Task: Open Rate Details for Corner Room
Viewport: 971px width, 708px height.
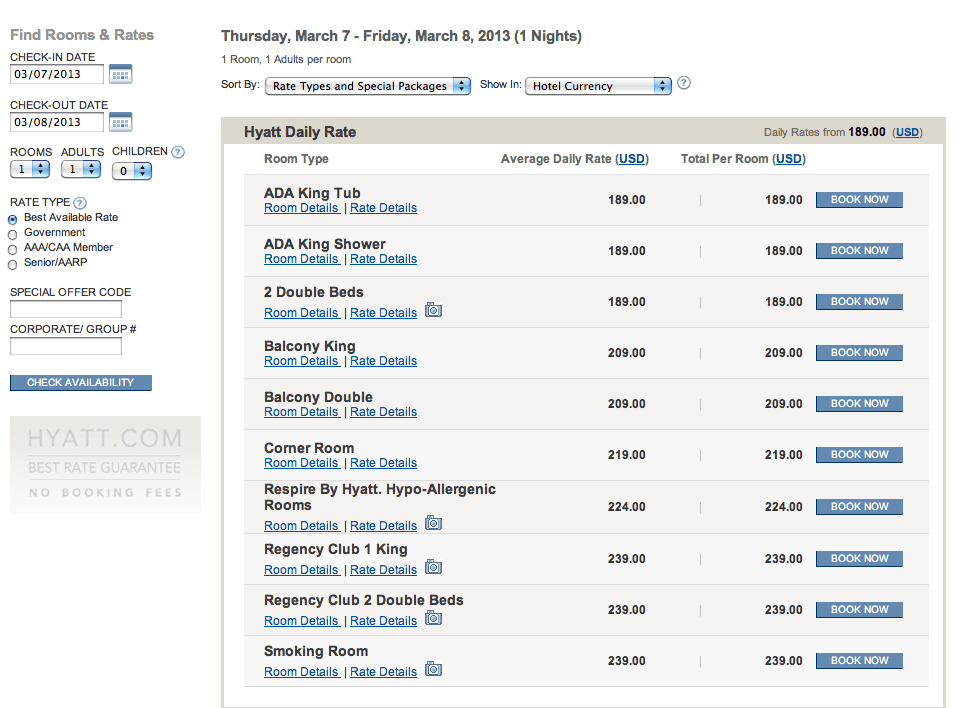Action: tap(383, 463)
